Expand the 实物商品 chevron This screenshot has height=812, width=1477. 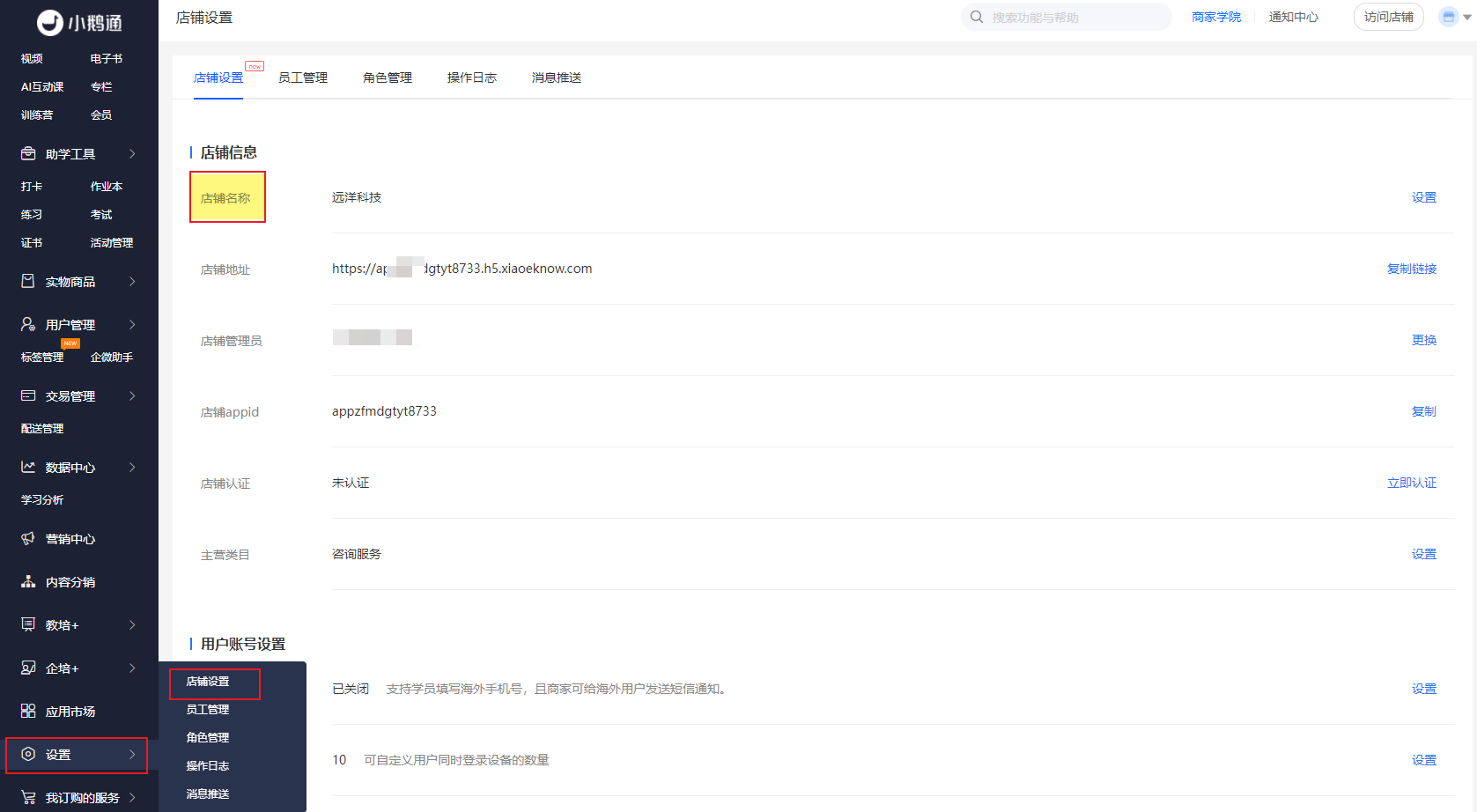(x=132, y=281)
